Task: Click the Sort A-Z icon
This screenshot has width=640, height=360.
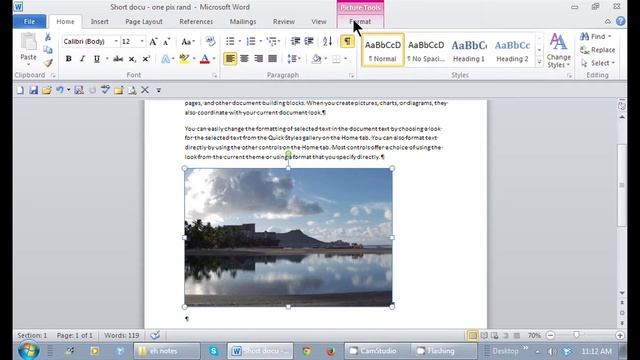Action: (x=327, y=41)
